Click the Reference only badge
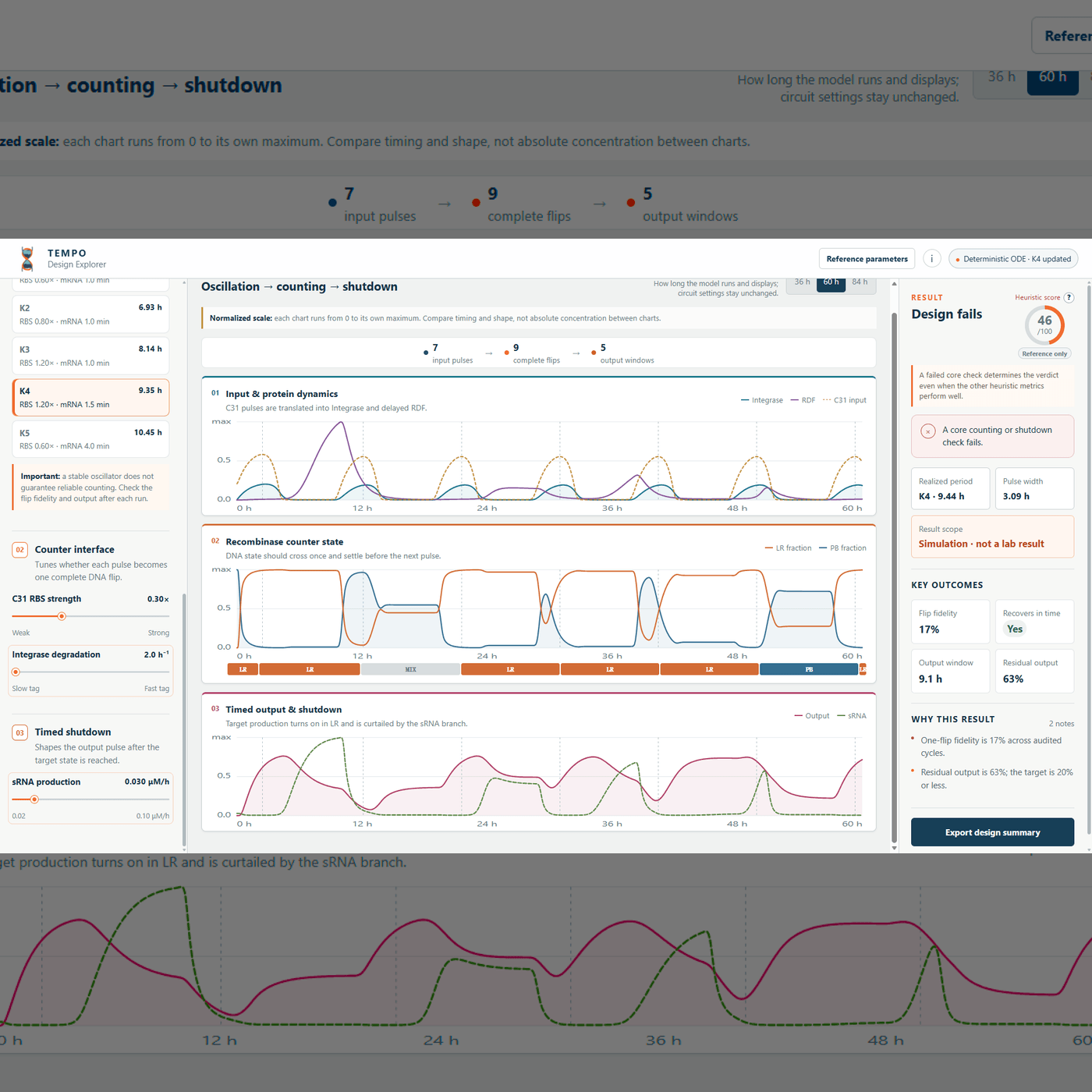 pyautogui.click(x=1044, y=354)
